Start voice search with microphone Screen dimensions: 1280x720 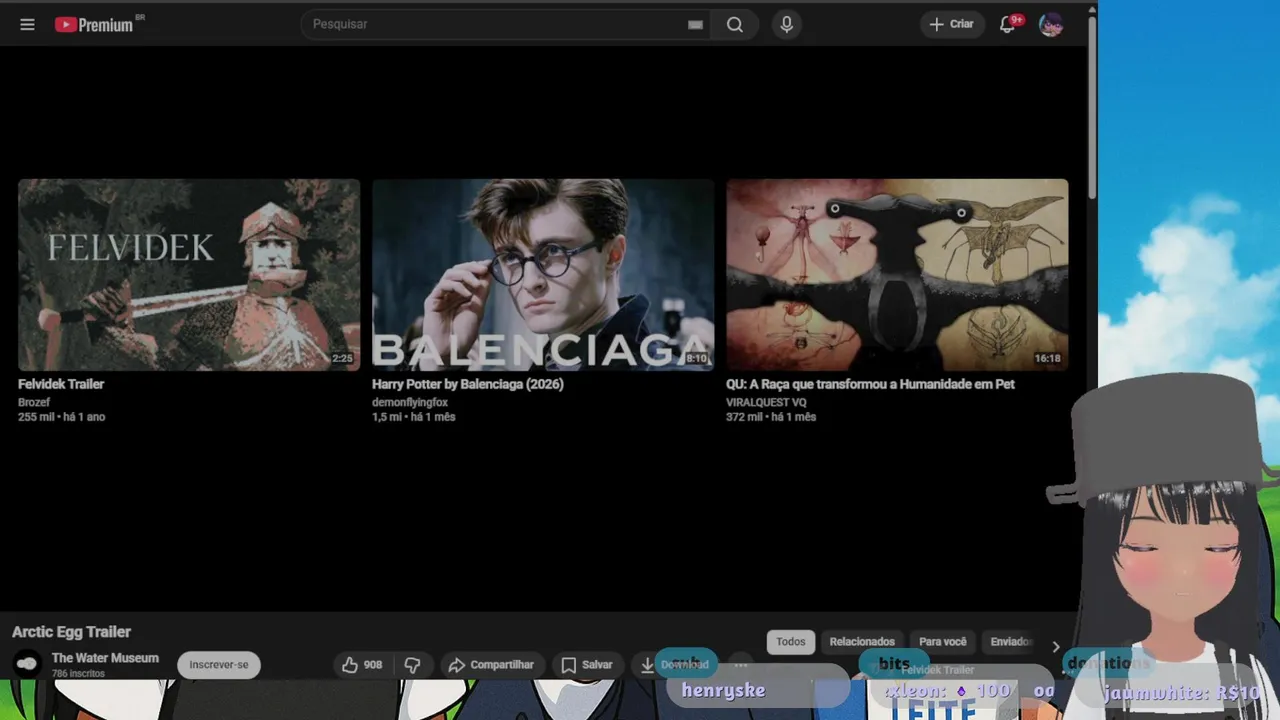click(787, 25)
